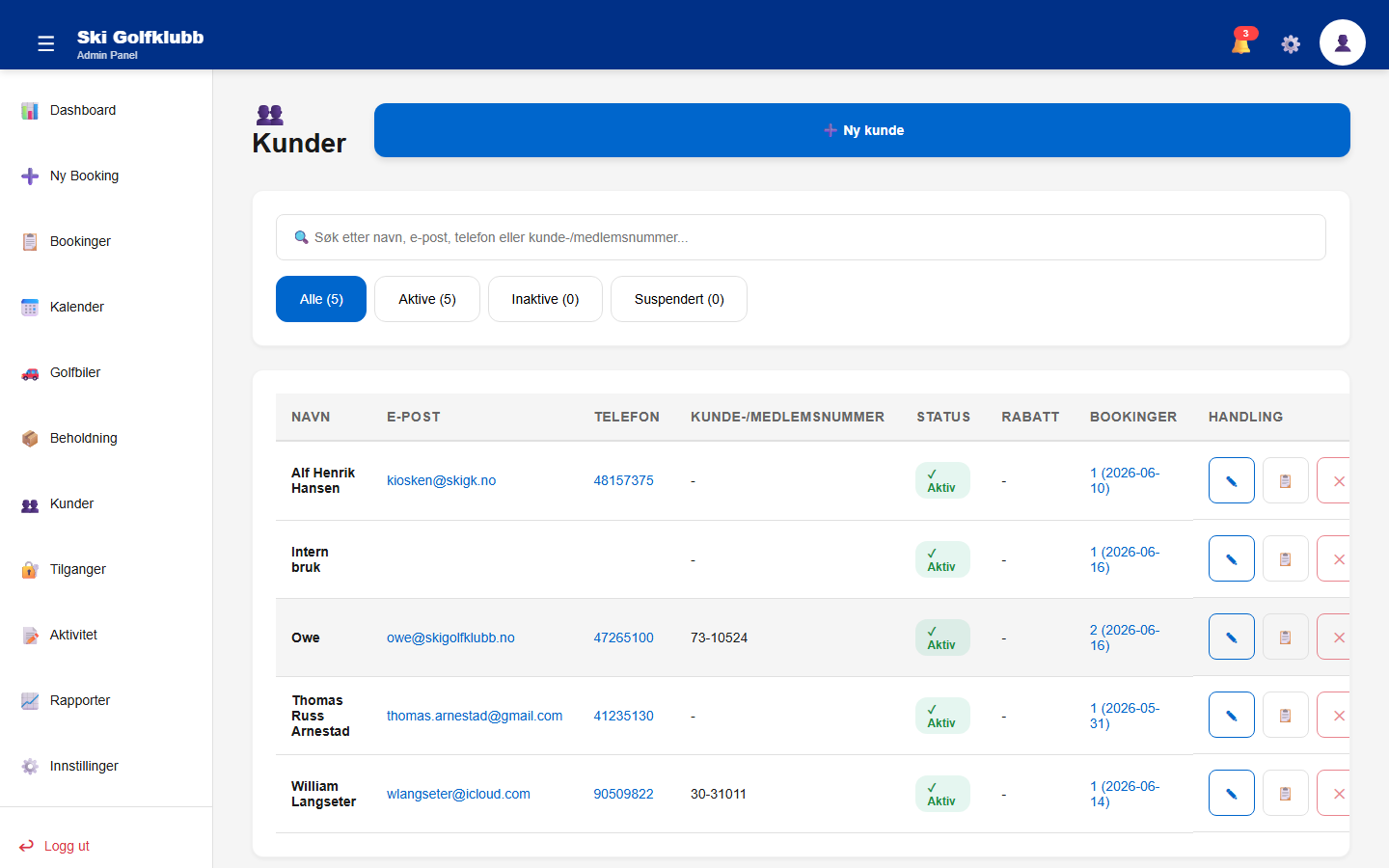This screenshot has width=1389, height=868.
Task: Click the Innstillinger gear icon in sidebar
Action: pos(30,767)
